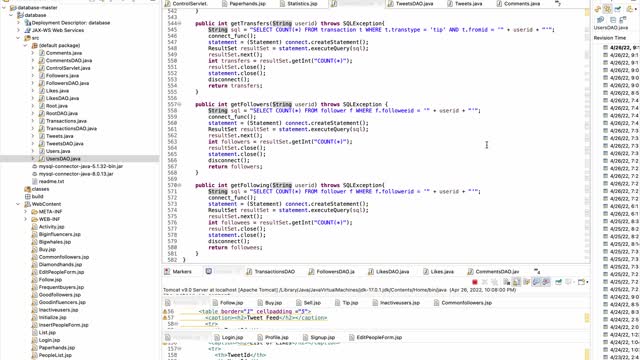
Task: Fold the getFollowing method at line 570
Action: pos(180,185)
